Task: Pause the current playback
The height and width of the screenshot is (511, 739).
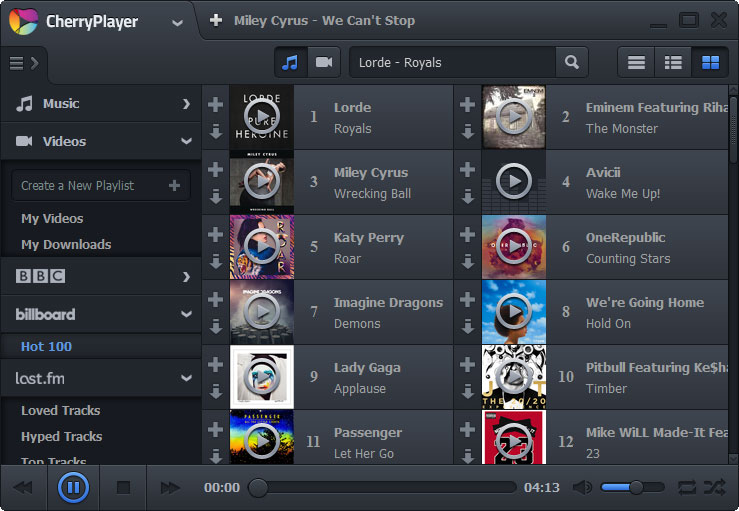Action: (73, 487)
